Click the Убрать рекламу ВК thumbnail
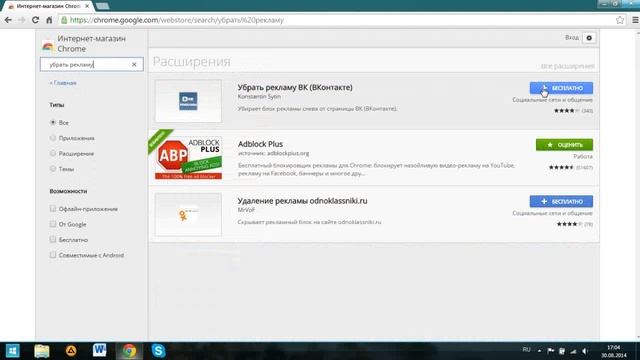The height and width of the screenshot is (360, 640). click(188, 101)
